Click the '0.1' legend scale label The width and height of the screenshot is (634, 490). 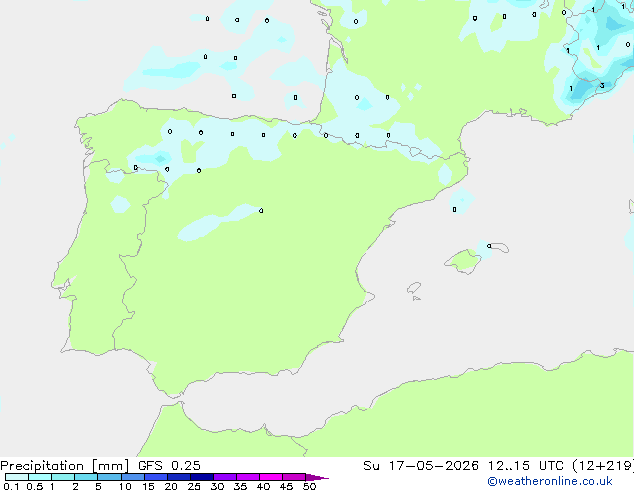[11, 486]
